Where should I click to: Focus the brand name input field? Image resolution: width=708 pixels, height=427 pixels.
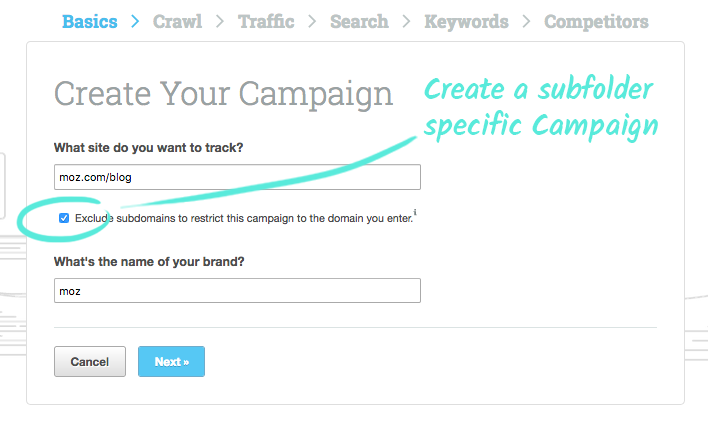pyautogui.click(x=237, y=291)
